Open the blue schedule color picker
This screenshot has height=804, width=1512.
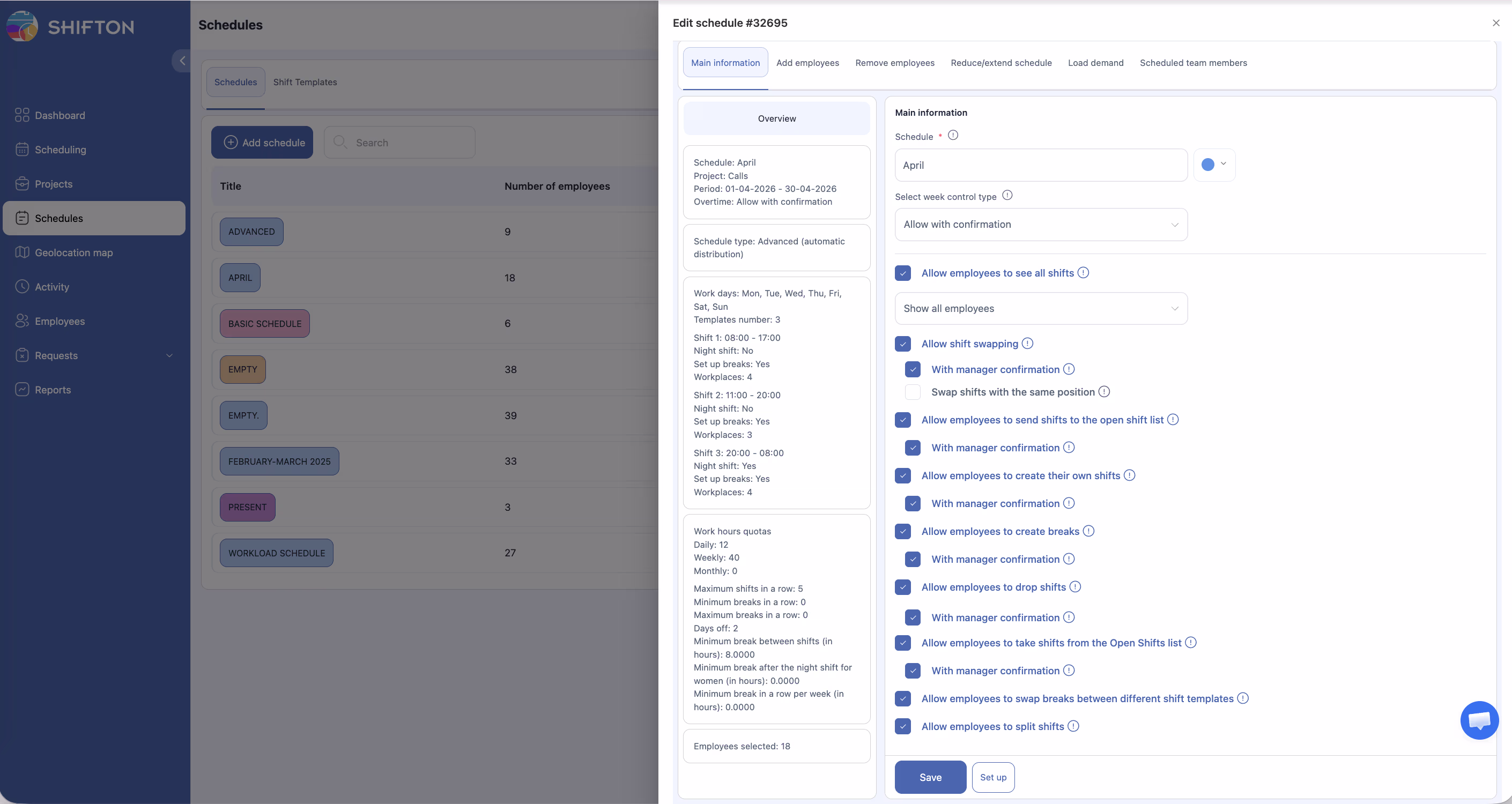[1214, 165]
